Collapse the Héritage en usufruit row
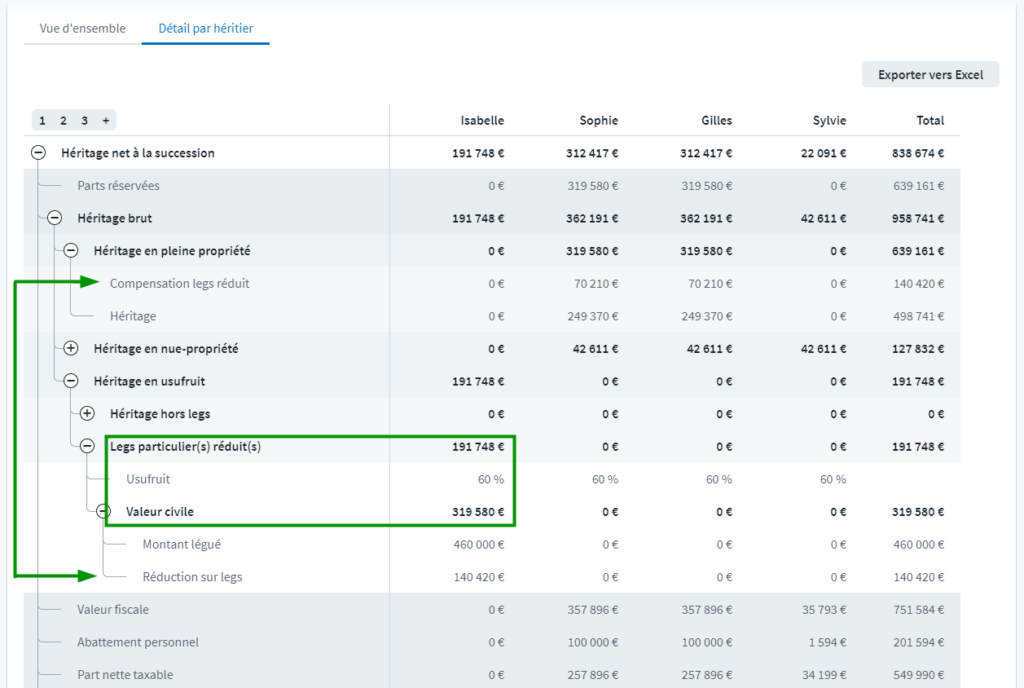 (x=71, y=381)
